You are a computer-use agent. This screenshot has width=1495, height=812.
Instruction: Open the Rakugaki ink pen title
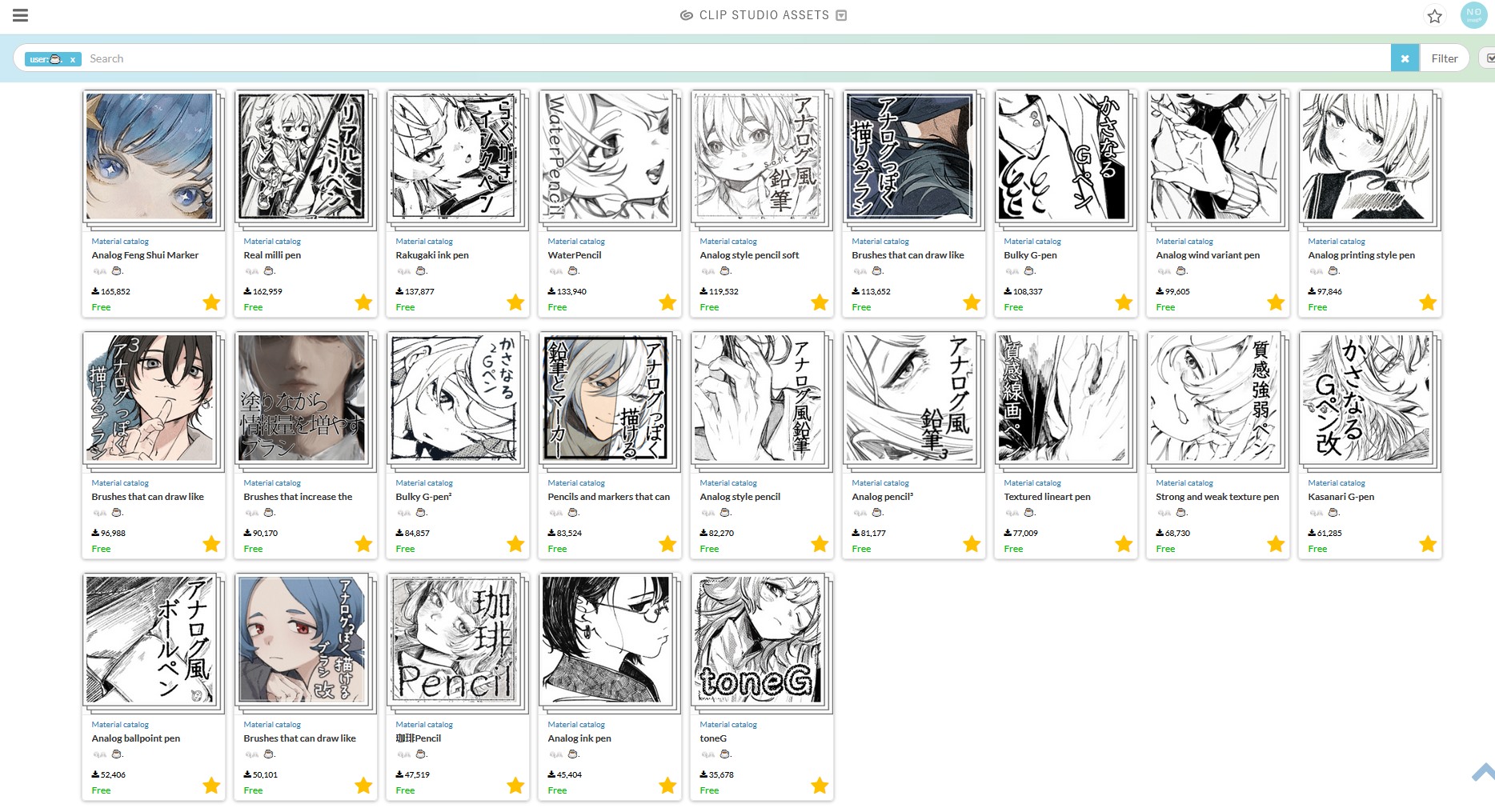(432, 255)
